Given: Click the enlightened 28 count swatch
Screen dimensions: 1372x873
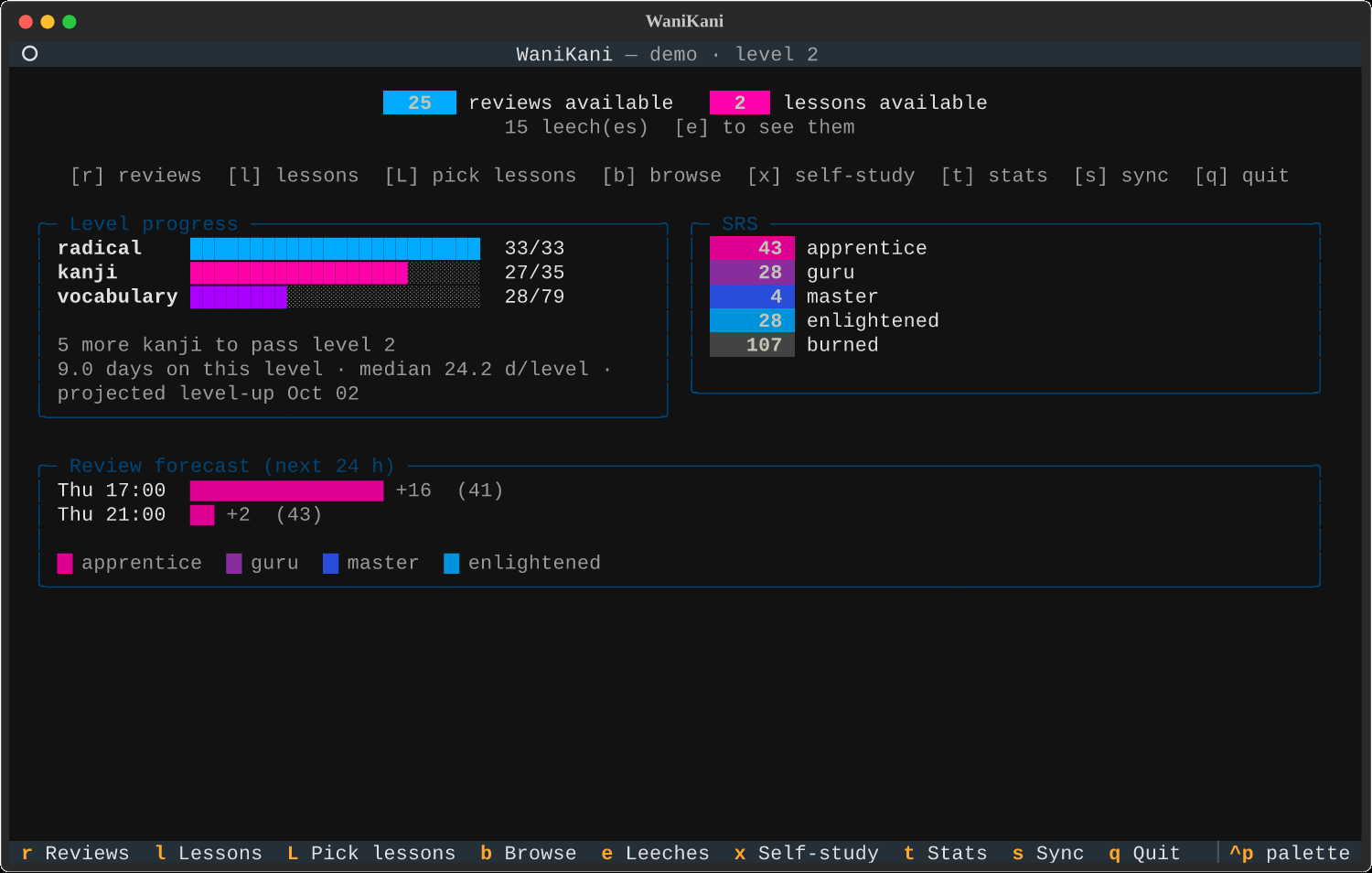Looking at the screenshot, I should [752, 321].
